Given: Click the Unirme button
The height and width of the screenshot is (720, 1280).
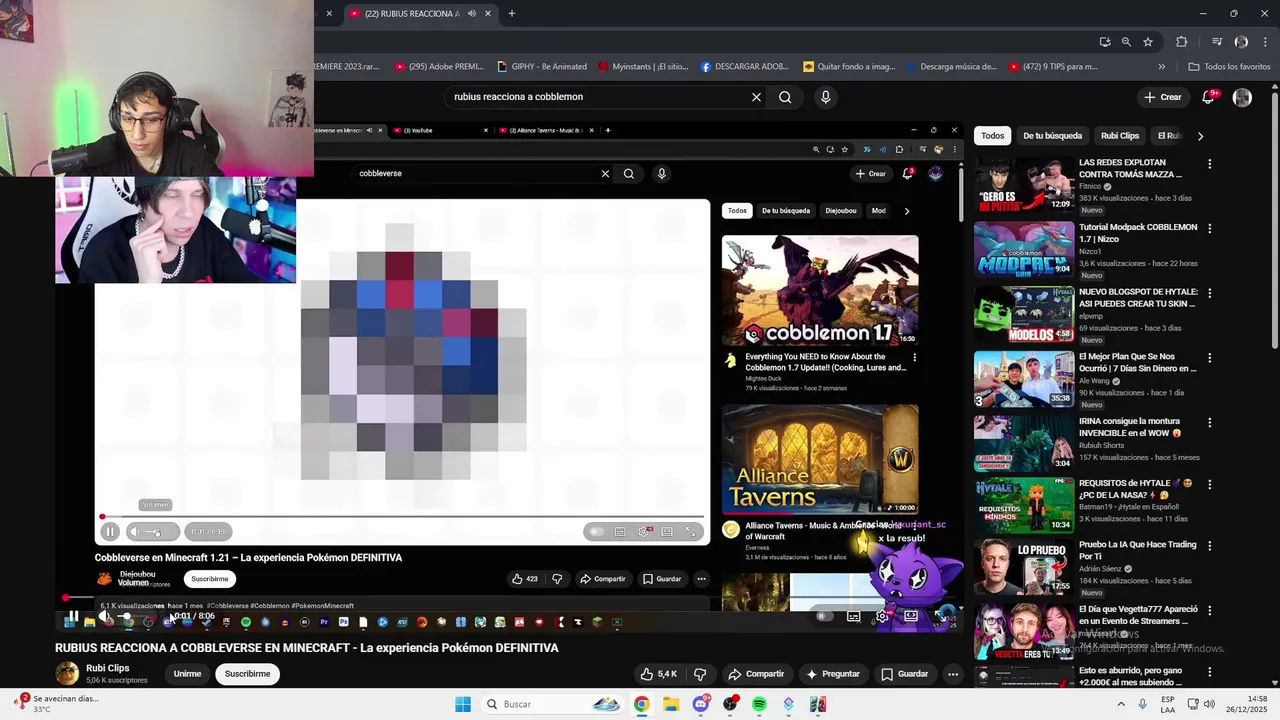Looking at the screenshot, I should pos(187,674).
